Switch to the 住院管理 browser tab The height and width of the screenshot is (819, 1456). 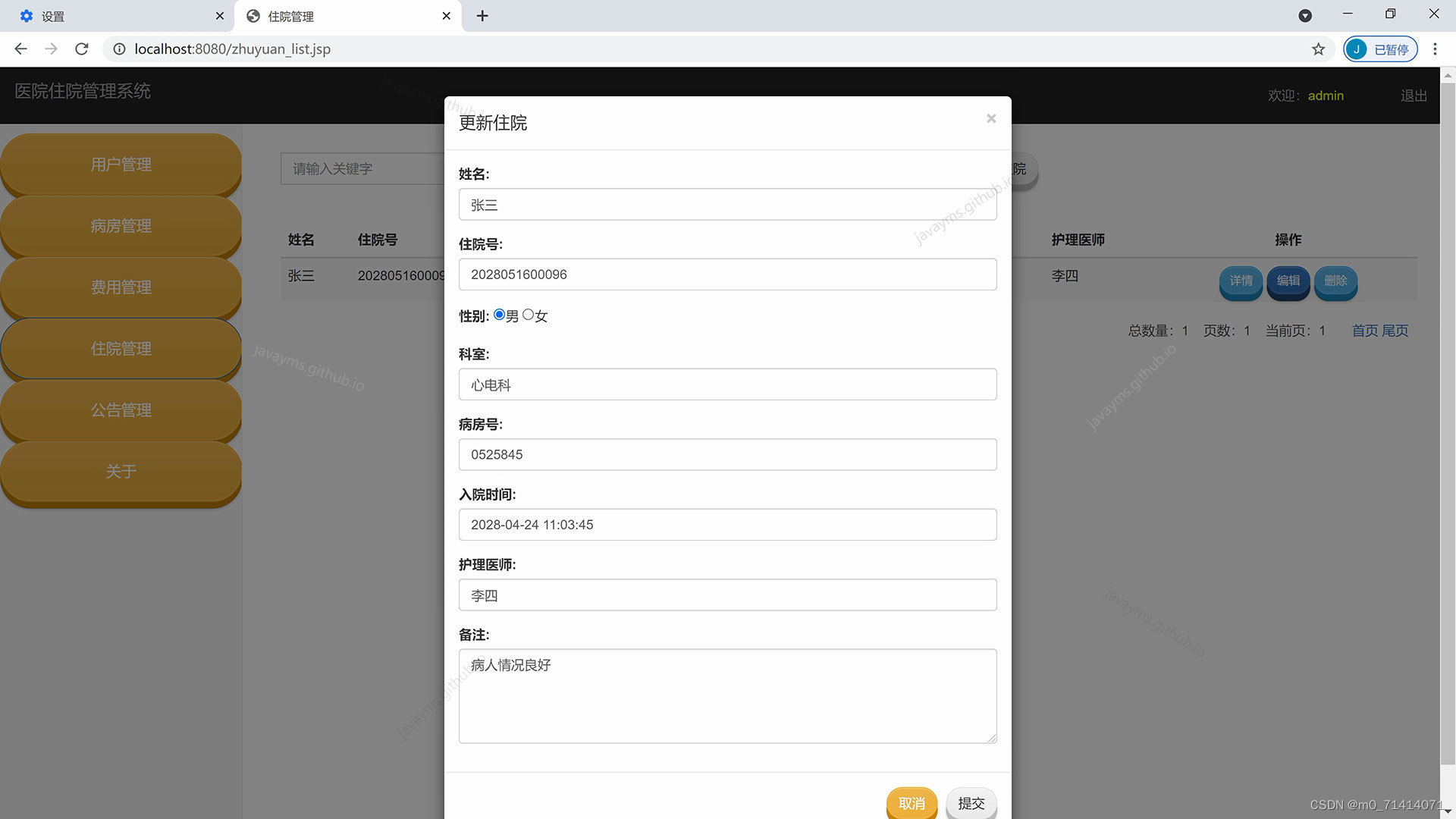[349, 16]
